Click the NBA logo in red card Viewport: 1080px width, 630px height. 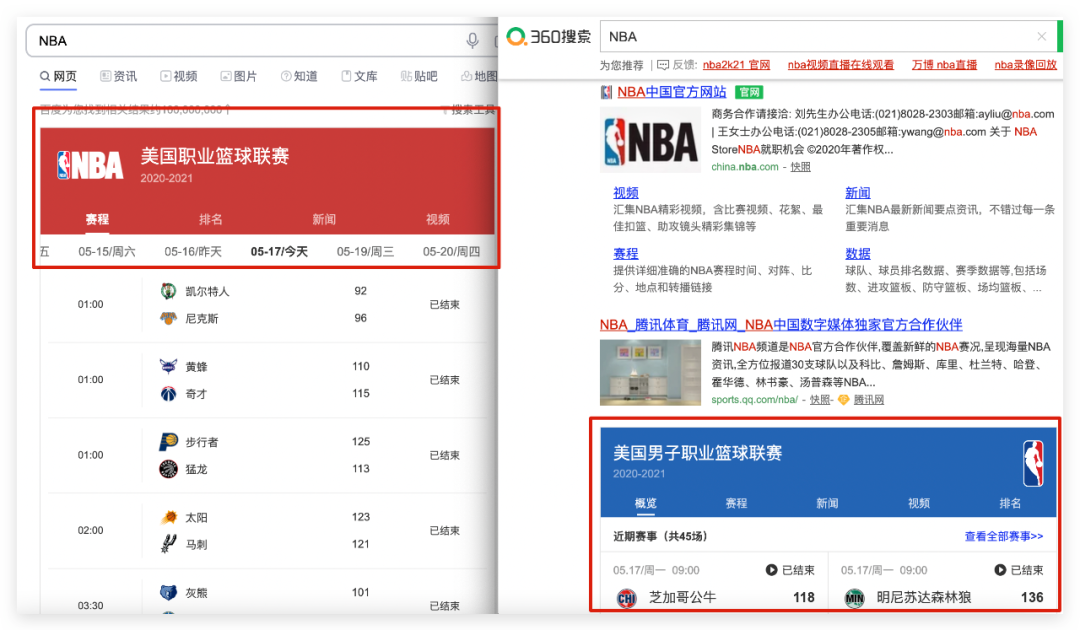90,165
